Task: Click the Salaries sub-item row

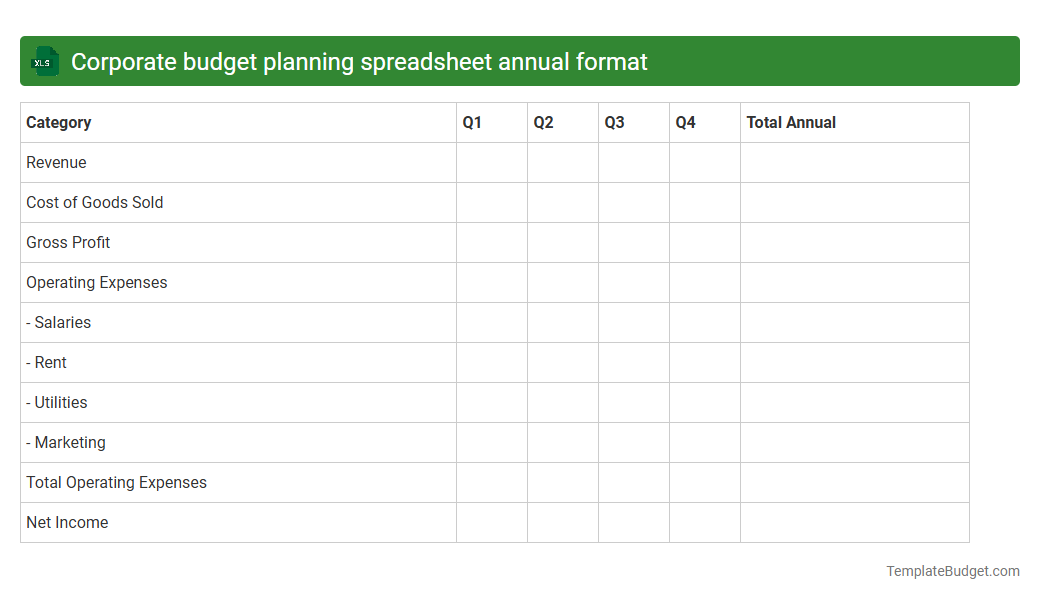Action: pyautogui.click(x=58, y=322)
